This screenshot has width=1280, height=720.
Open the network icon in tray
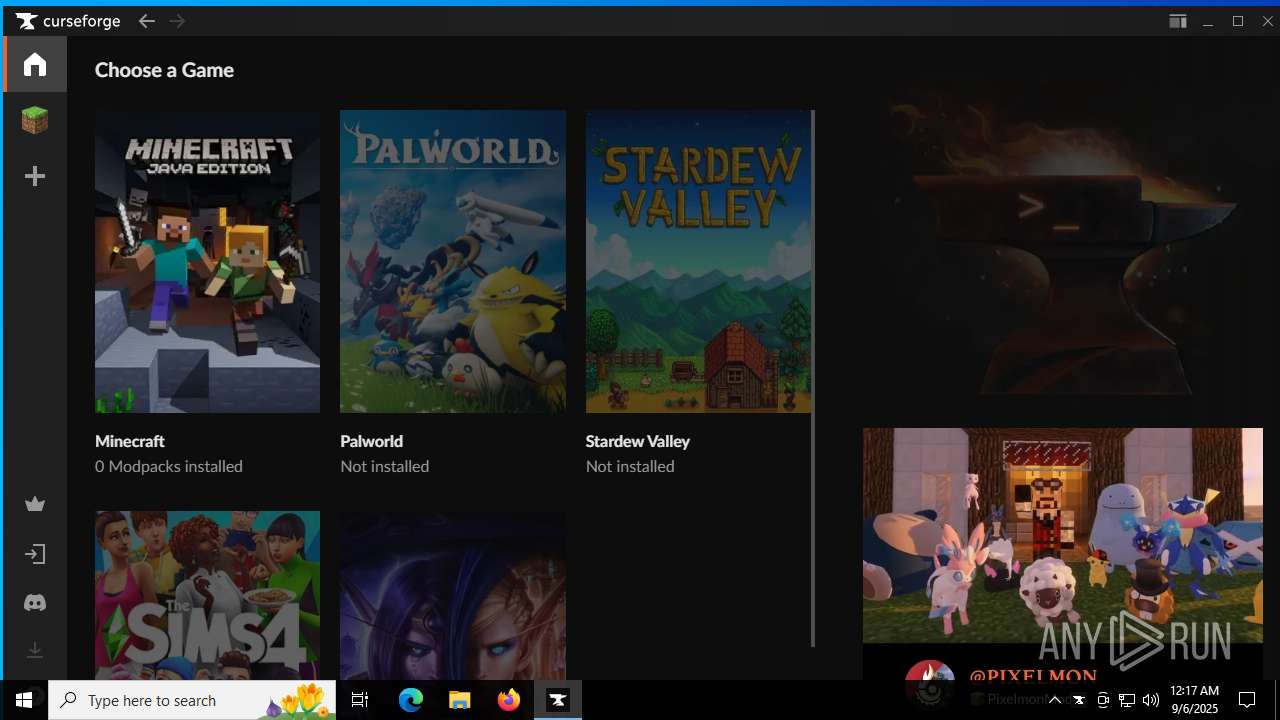coord(1127,700)
